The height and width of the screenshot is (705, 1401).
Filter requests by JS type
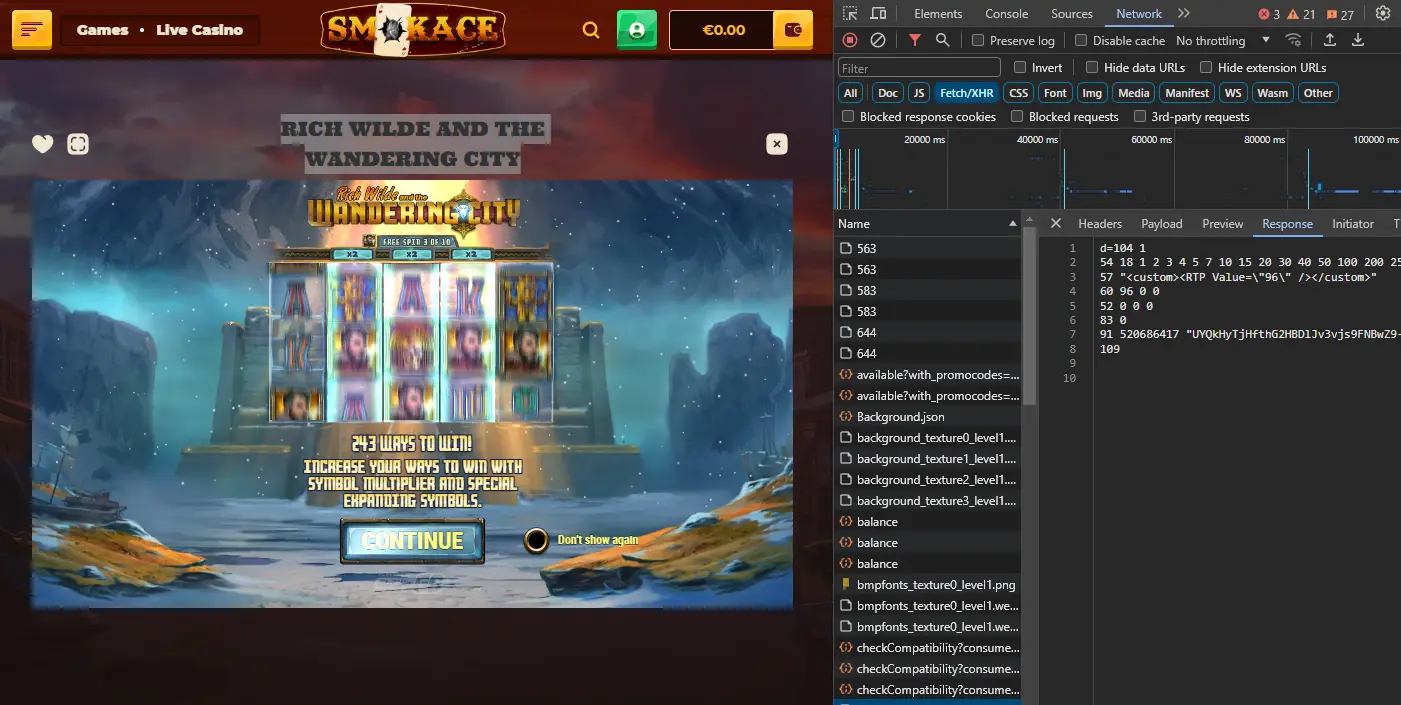(919, 93)
